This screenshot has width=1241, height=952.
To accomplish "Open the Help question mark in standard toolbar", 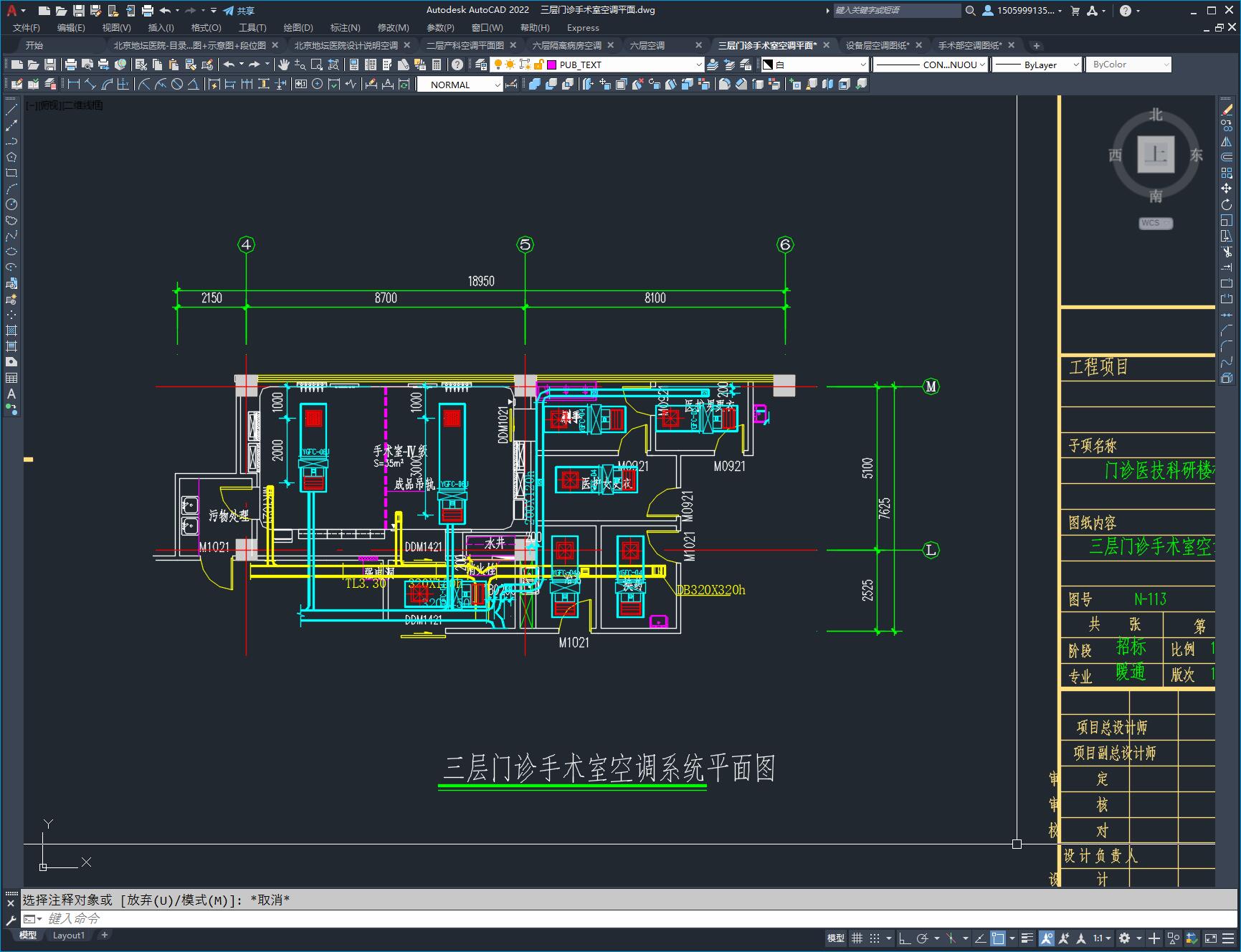I will (x=457, y=65).
